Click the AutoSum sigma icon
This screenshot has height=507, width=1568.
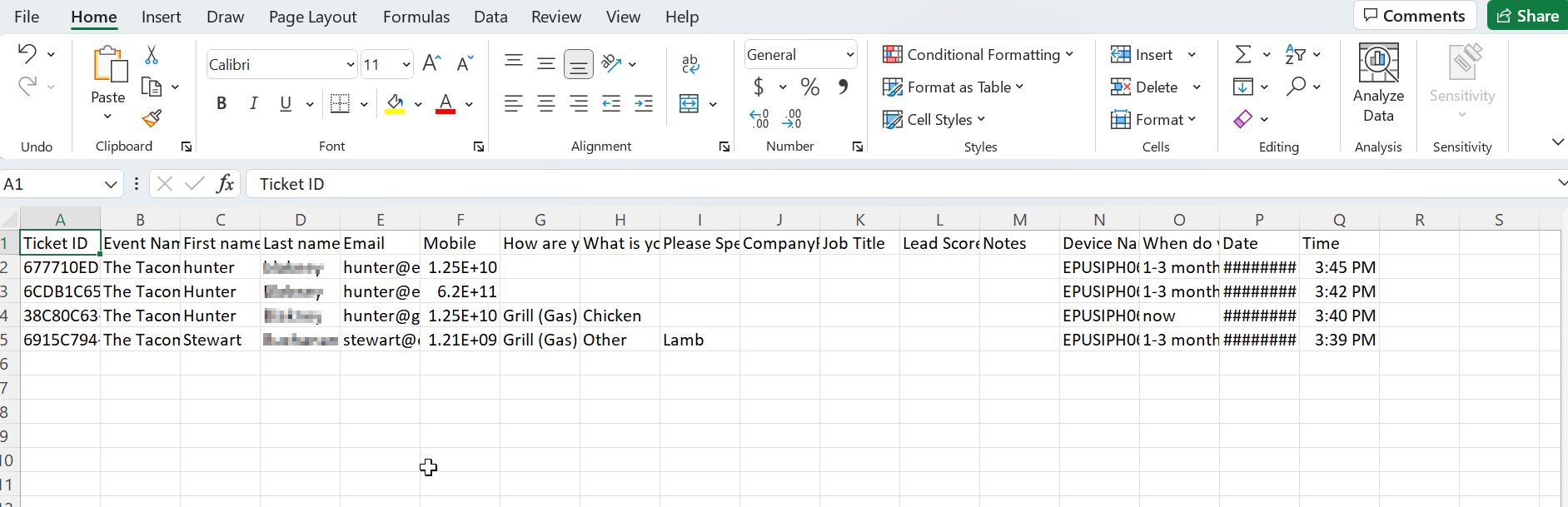pyautogui.click(x=1243, y=55)
